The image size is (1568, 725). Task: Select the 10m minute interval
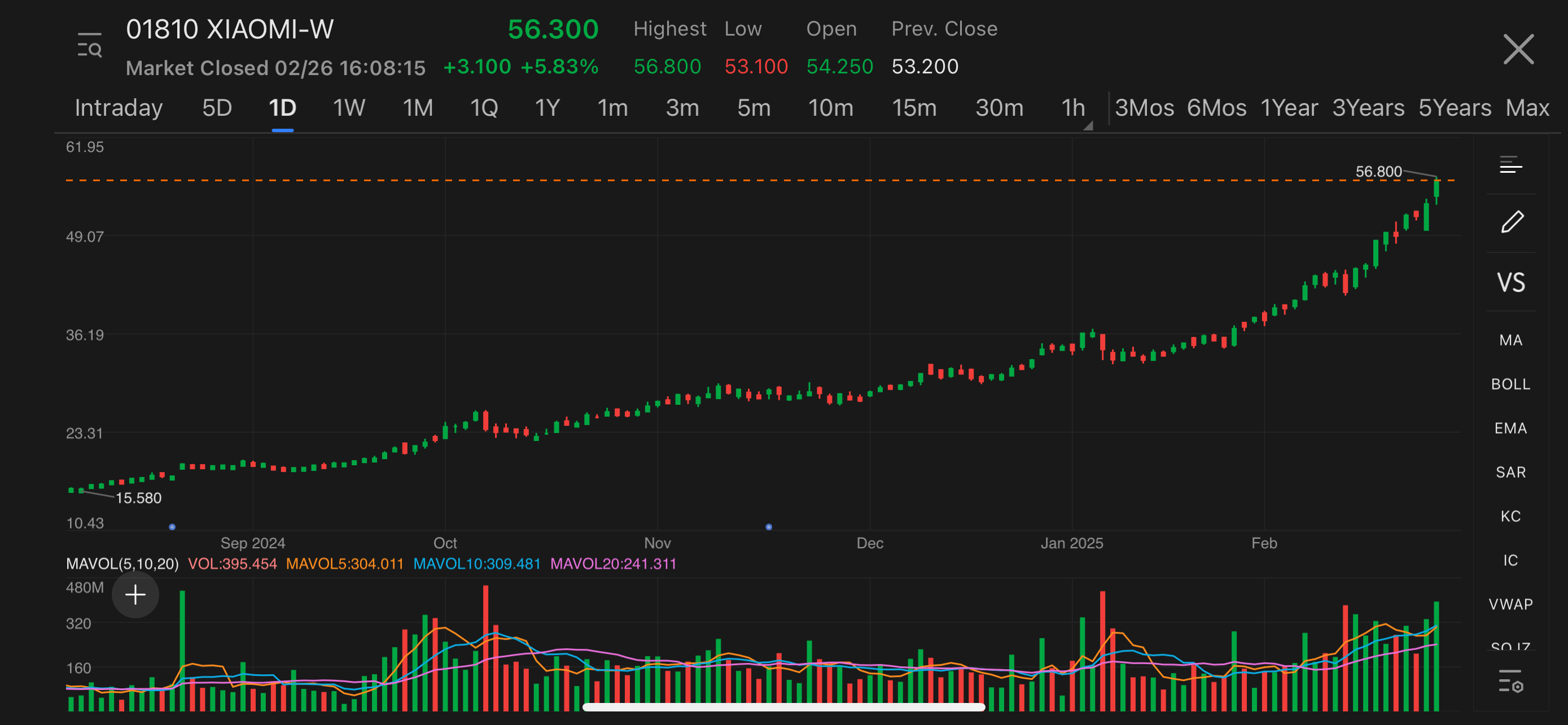pyautogui.click(x=830, y=108)
